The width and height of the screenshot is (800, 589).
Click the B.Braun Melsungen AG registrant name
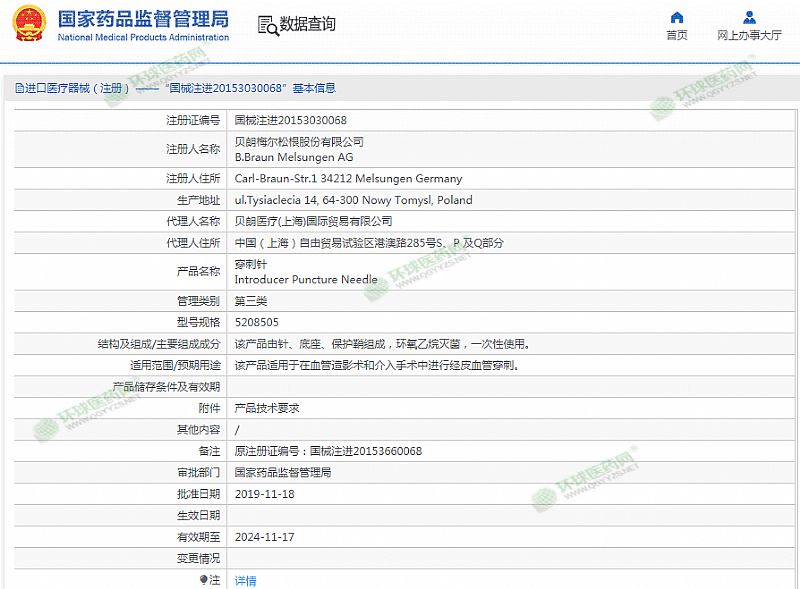tap(294, 157)
